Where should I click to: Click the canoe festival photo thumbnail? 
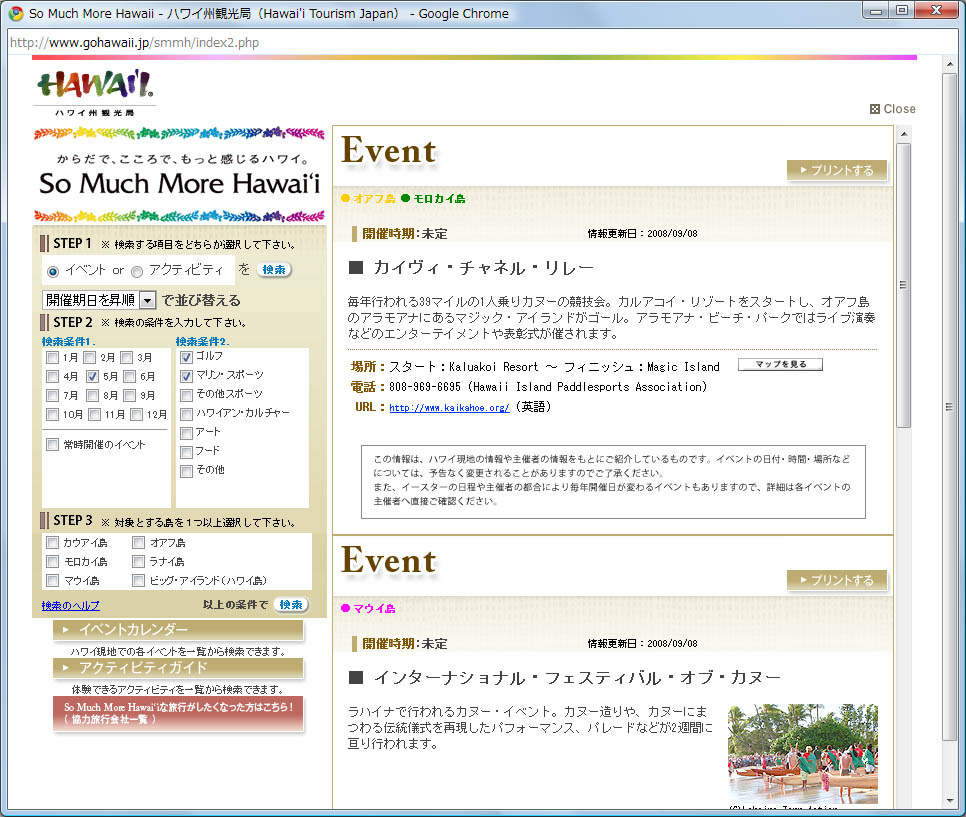click(x=803, y=754)
